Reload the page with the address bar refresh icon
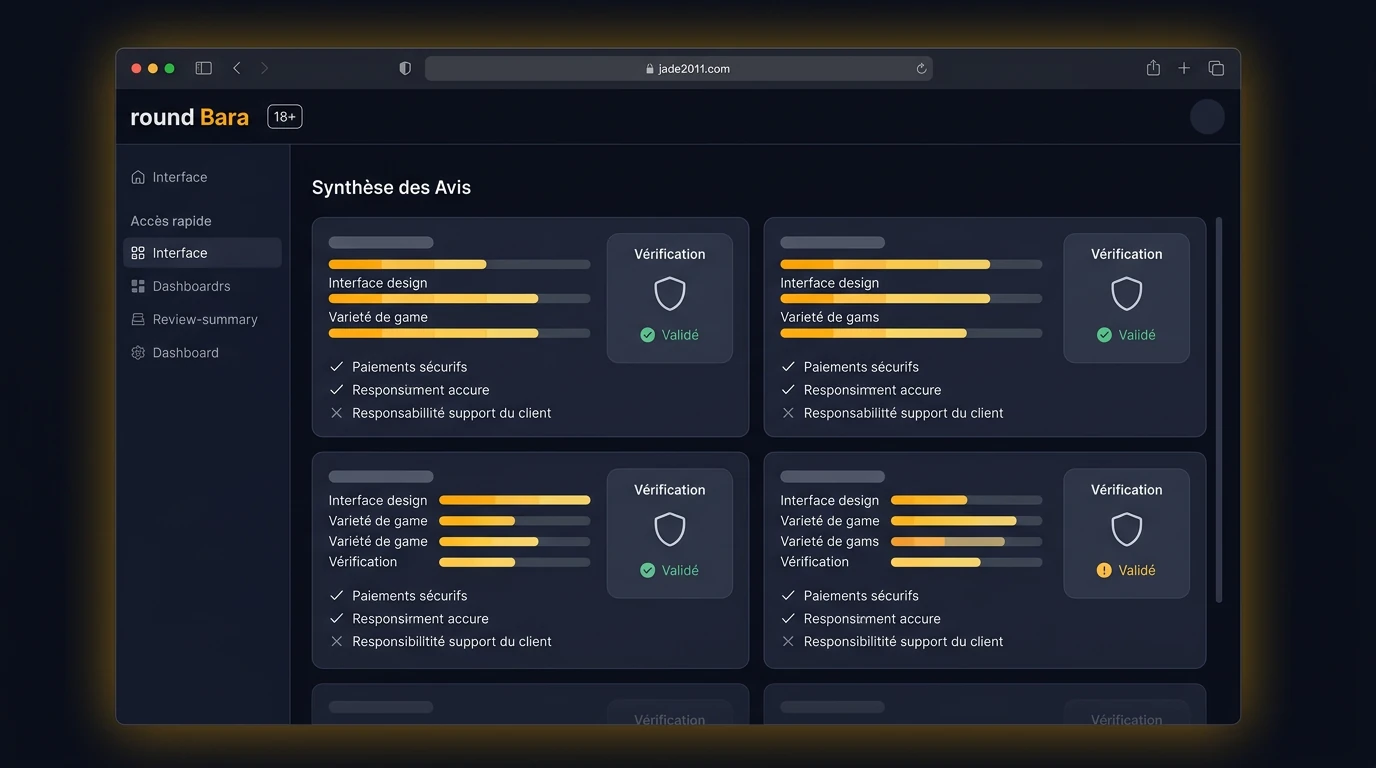 tap(921, 69)
